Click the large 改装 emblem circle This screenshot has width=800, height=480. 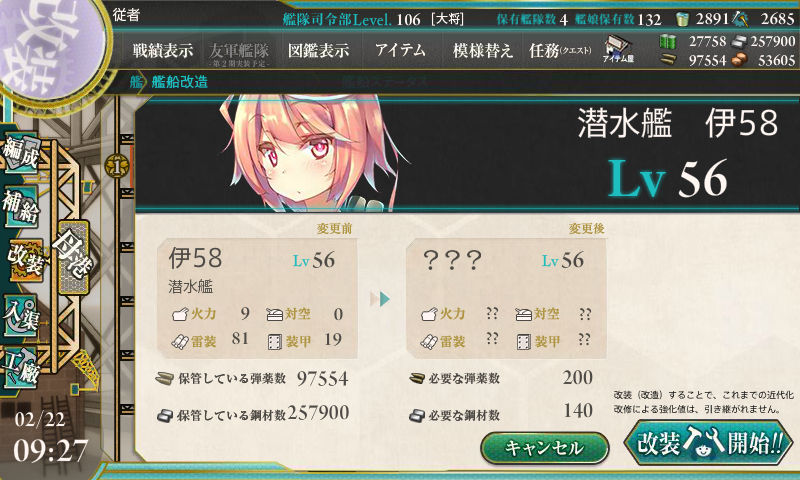50,45
